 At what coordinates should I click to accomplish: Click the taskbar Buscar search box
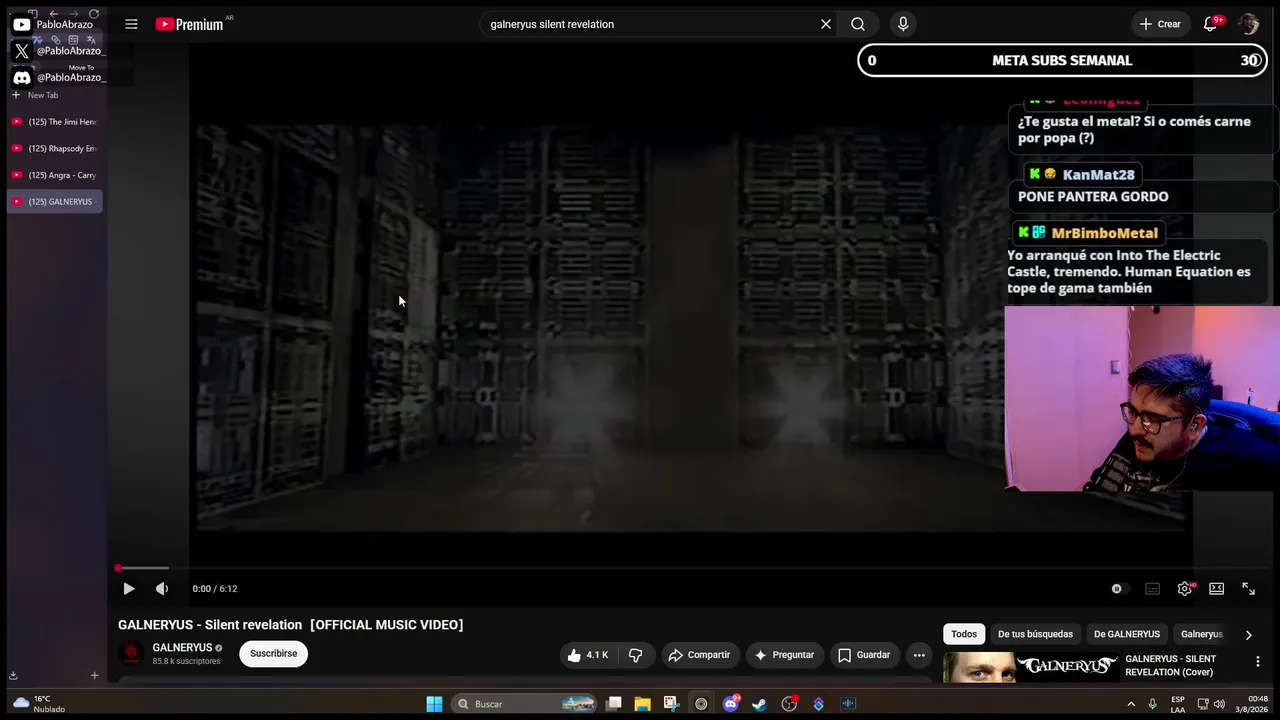pyautogui.click(x=525, y=704)
